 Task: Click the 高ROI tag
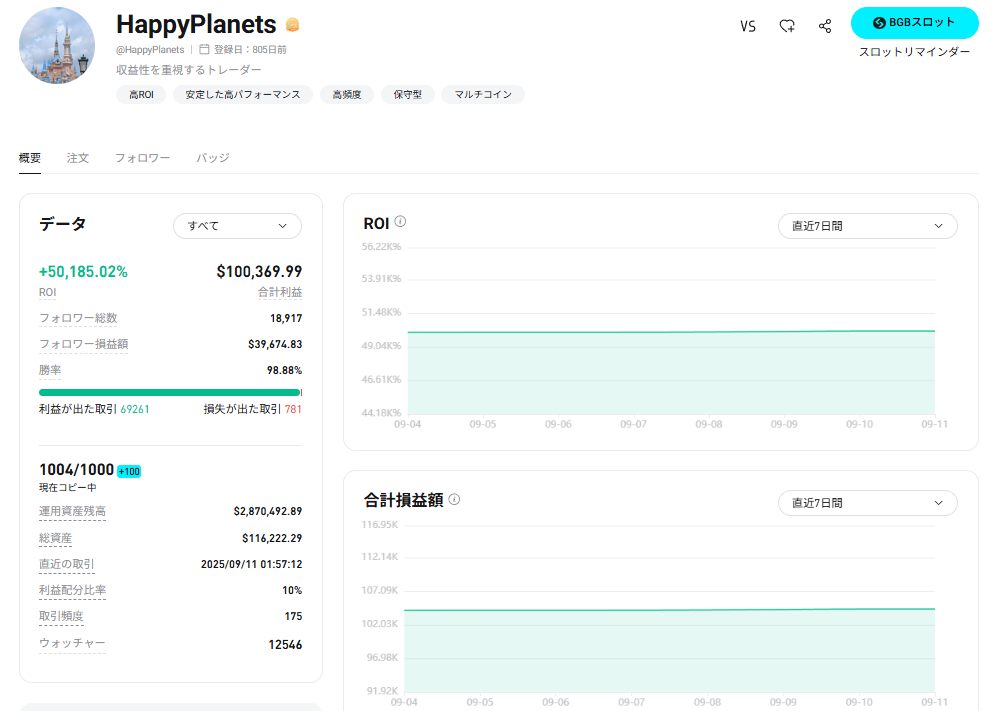(141, 95)
